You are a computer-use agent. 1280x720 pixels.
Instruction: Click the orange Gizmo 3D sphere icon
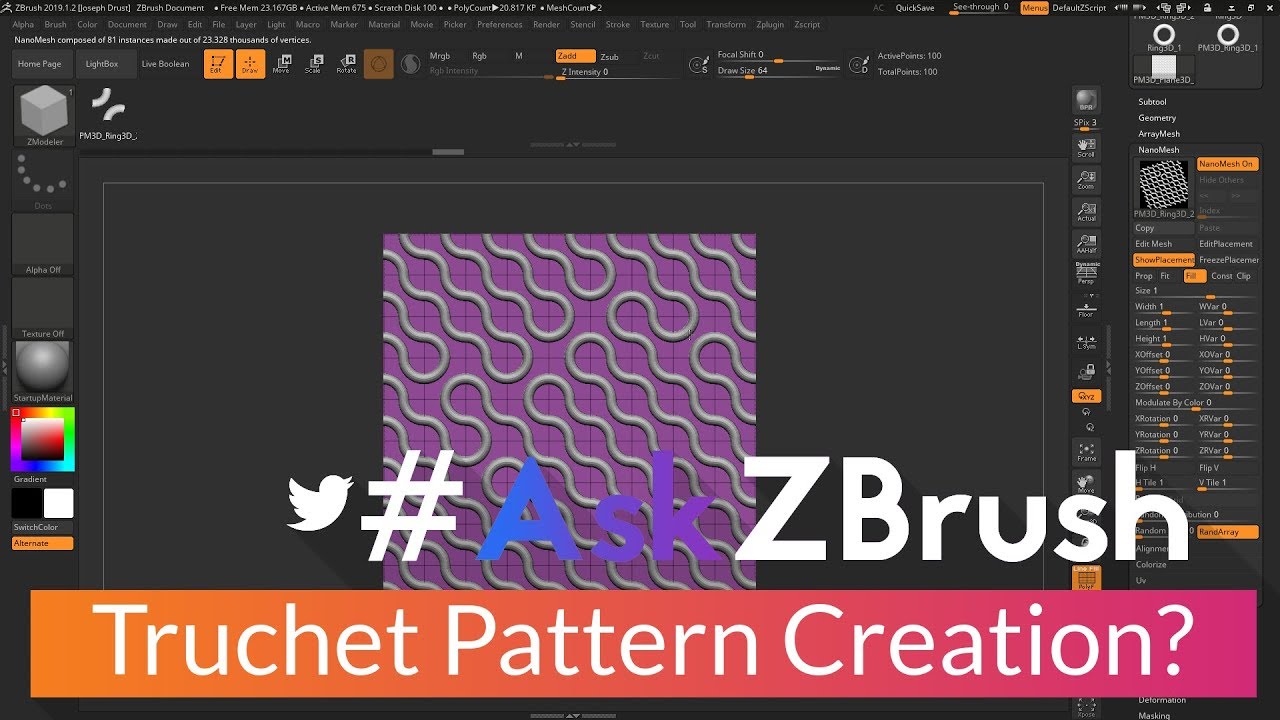pos(378,64)
